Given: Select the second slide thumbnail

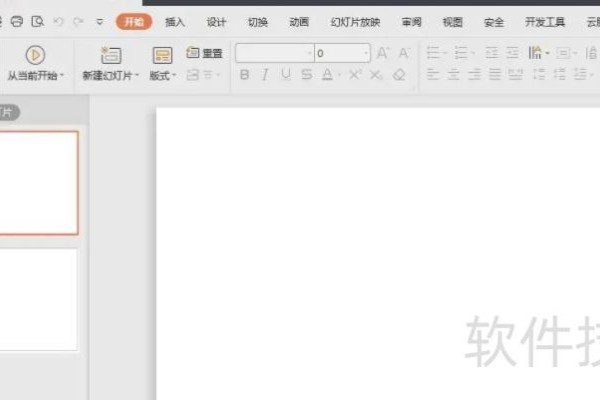Looking at the screenshot, I should [x=38, y=299].
